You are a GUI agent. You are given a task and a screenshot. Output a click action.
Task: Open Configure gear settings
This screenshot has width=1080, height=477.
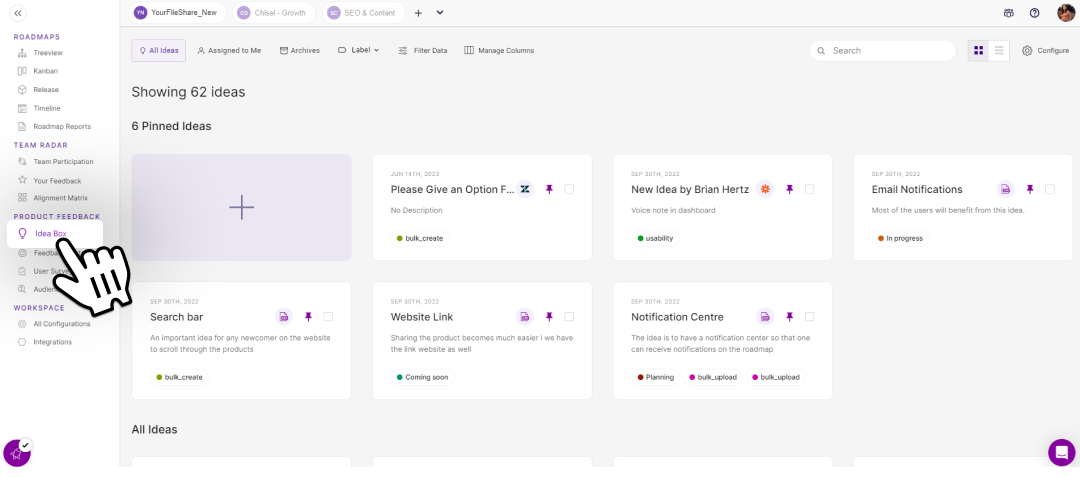[1045, 50]
